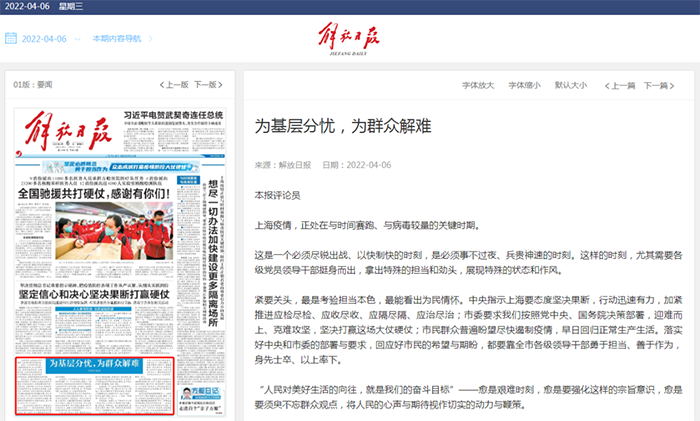700x421 pixels.
Task: Click the chevron after 本期内容导航
Action: [150, 39]
